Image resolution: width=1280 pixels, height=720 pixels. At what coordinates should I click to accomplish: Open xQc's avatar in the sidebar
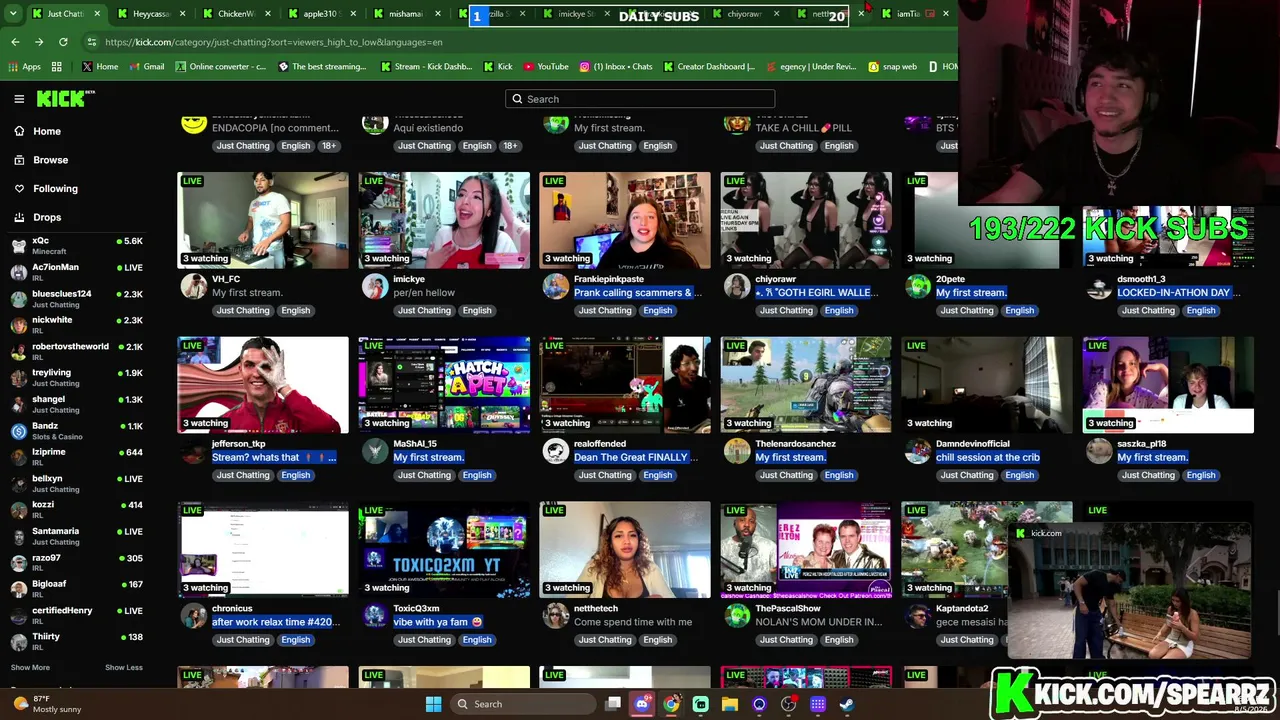18,246
